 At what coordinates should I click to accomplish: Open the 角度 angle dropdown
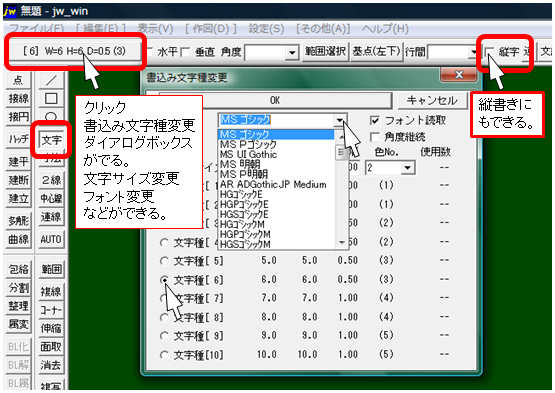[x=292, y=53]
